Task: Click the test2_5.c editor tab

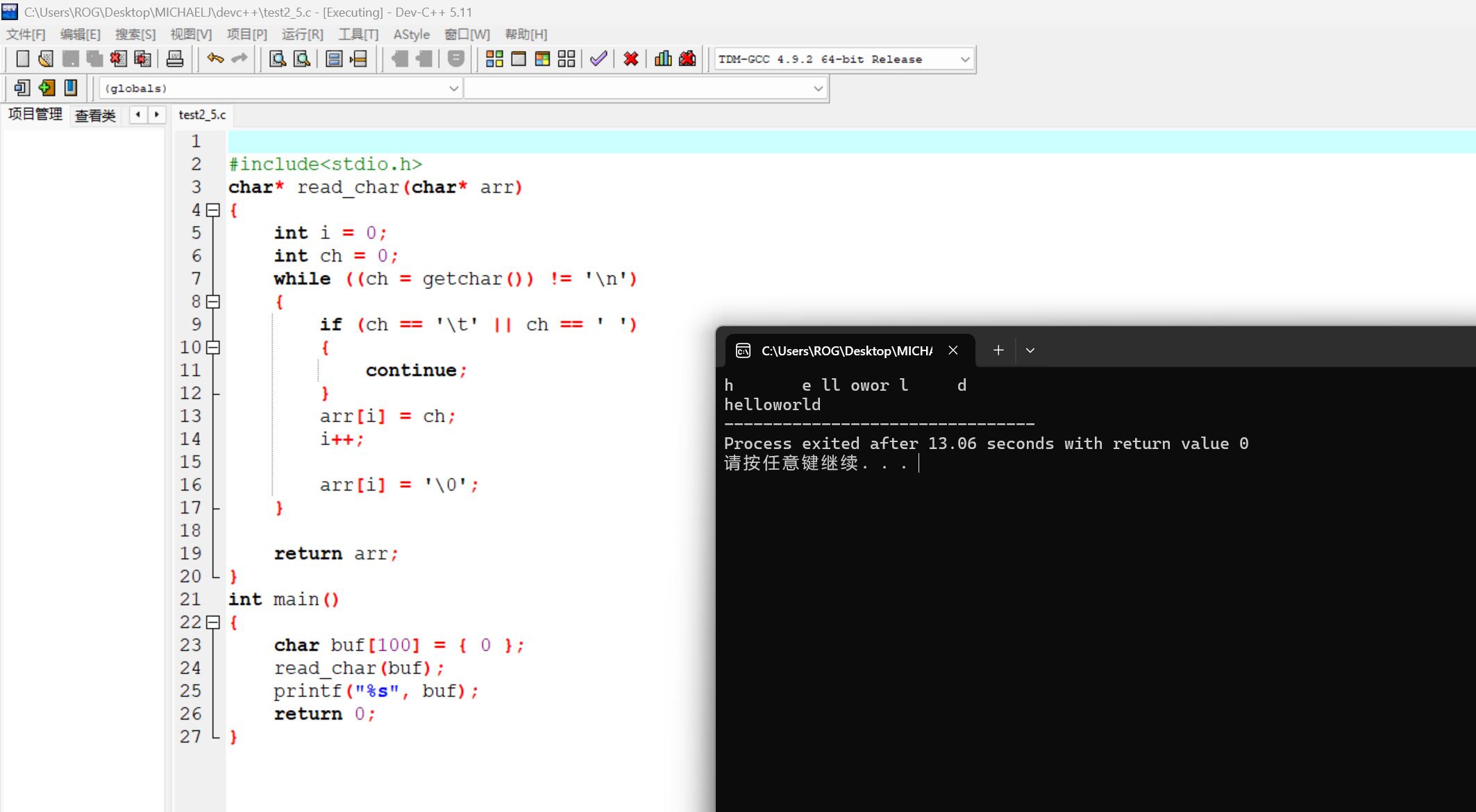Action: (202, 115)
